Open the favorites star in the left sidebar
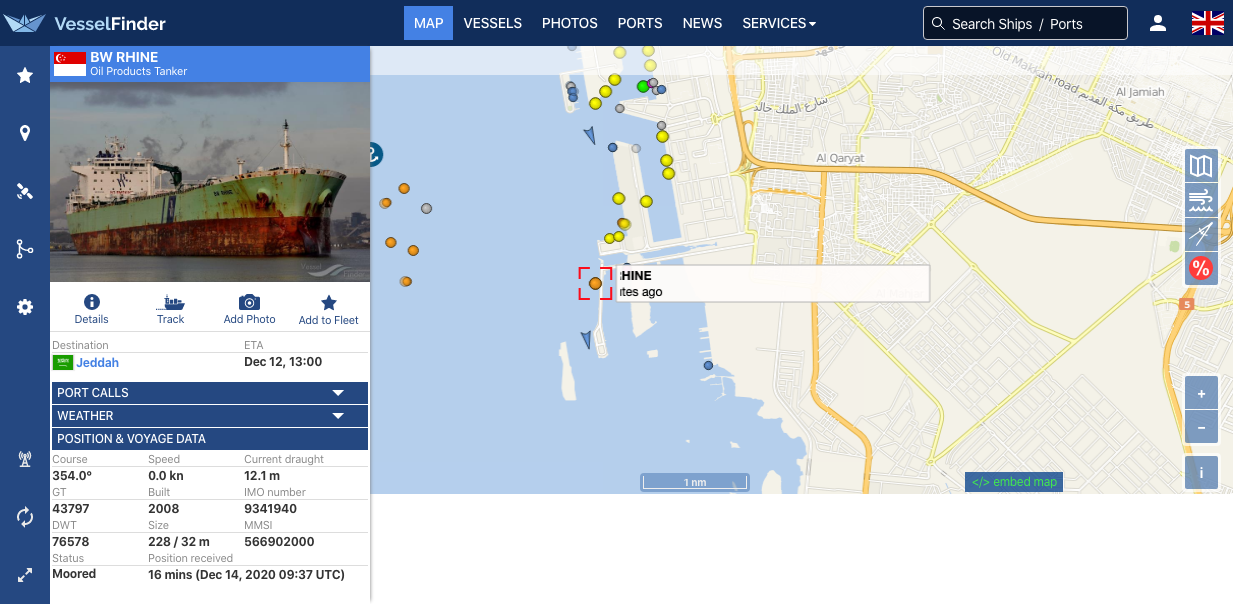 pyautogui.click(x=25, y=75)
